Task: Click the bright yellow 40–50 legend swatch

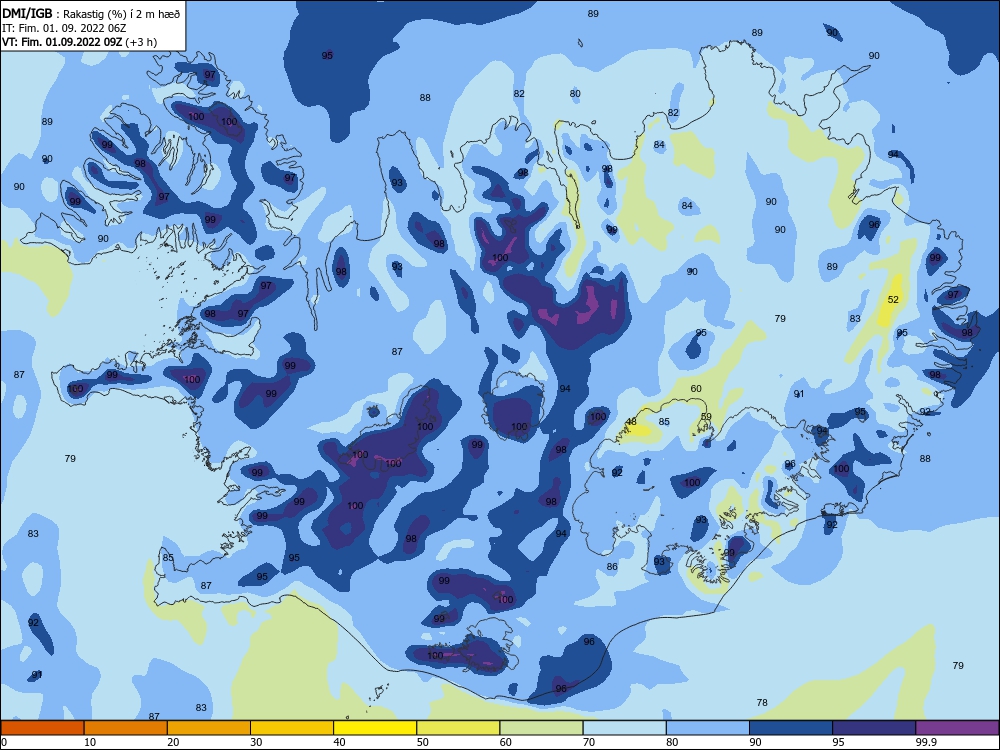Action: point(375,728)
